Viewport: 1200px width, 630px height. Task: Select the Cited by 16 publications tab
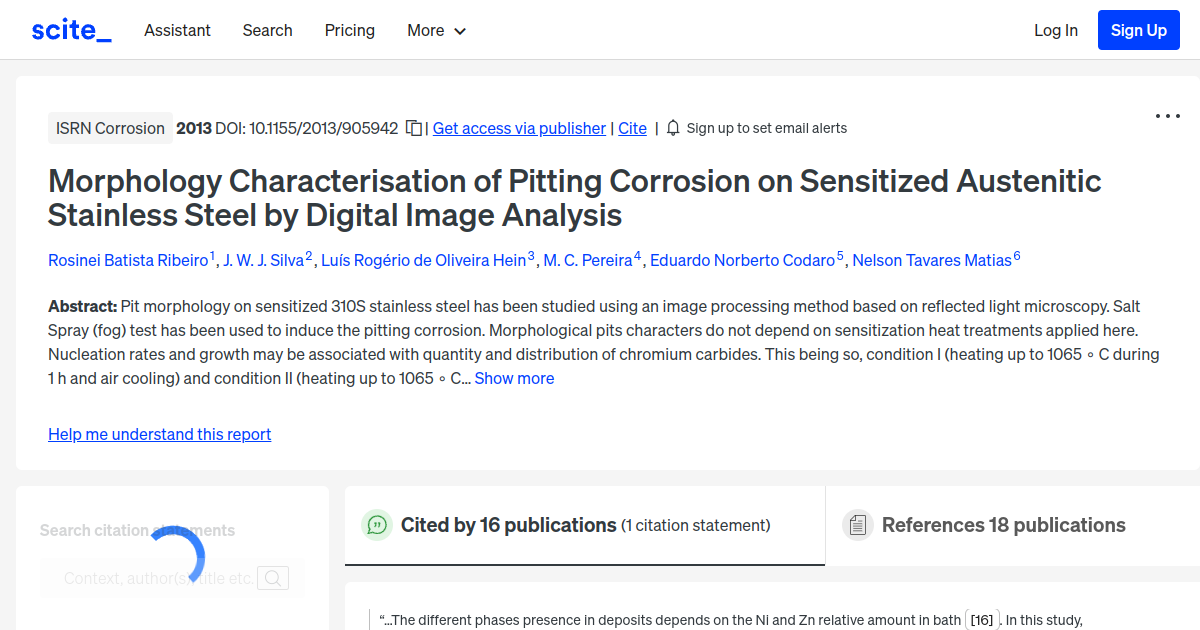click(x=506, y=524)
